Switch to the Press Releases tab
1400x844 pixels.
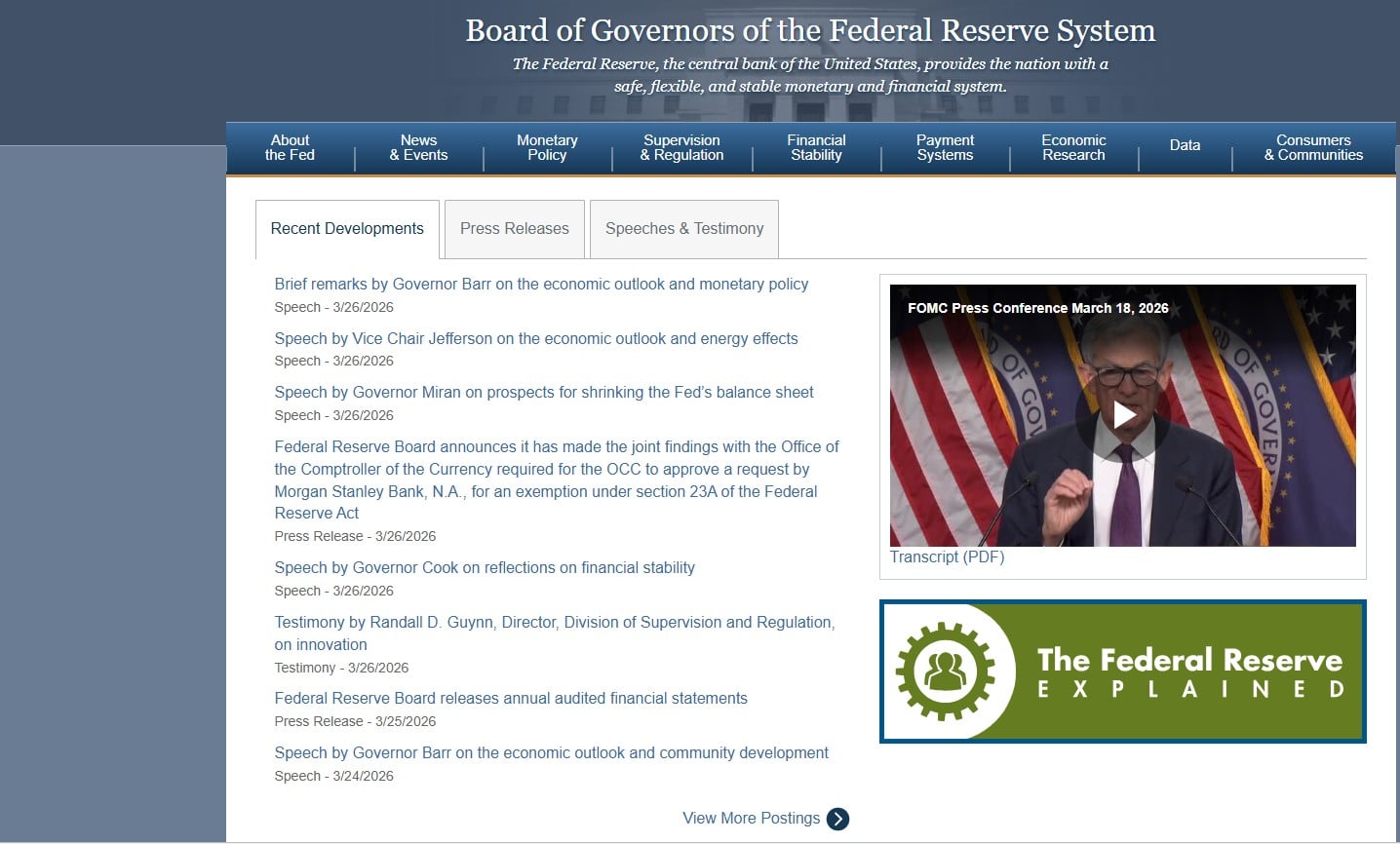(514, 229)
